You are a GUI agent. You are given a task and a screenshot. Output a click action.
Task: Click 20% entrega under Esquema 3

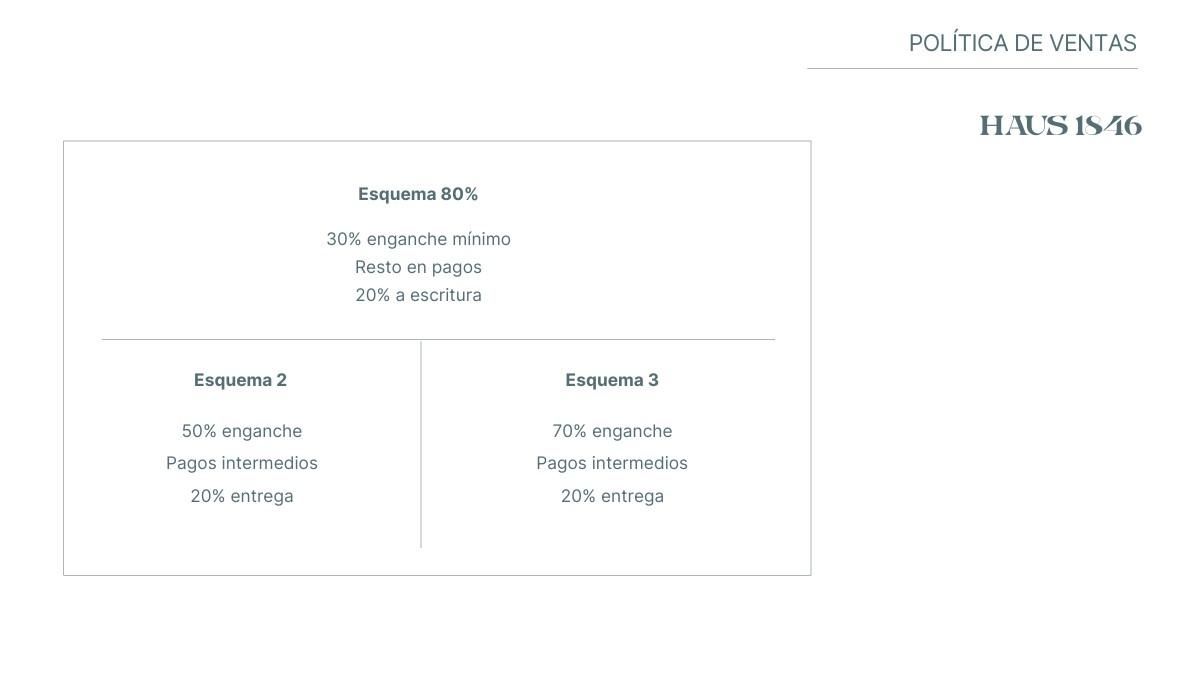point(612,496)
